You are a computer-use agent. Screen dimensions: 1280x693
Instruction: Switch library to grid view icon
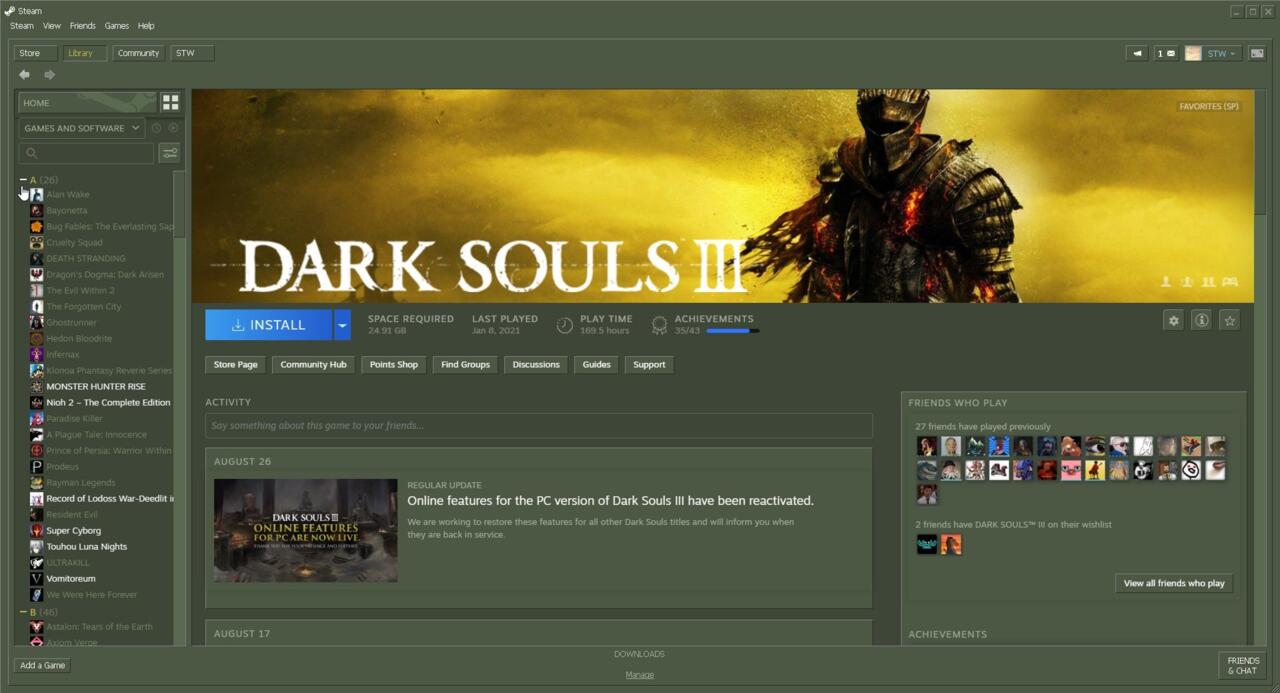[x=170, y=101]
